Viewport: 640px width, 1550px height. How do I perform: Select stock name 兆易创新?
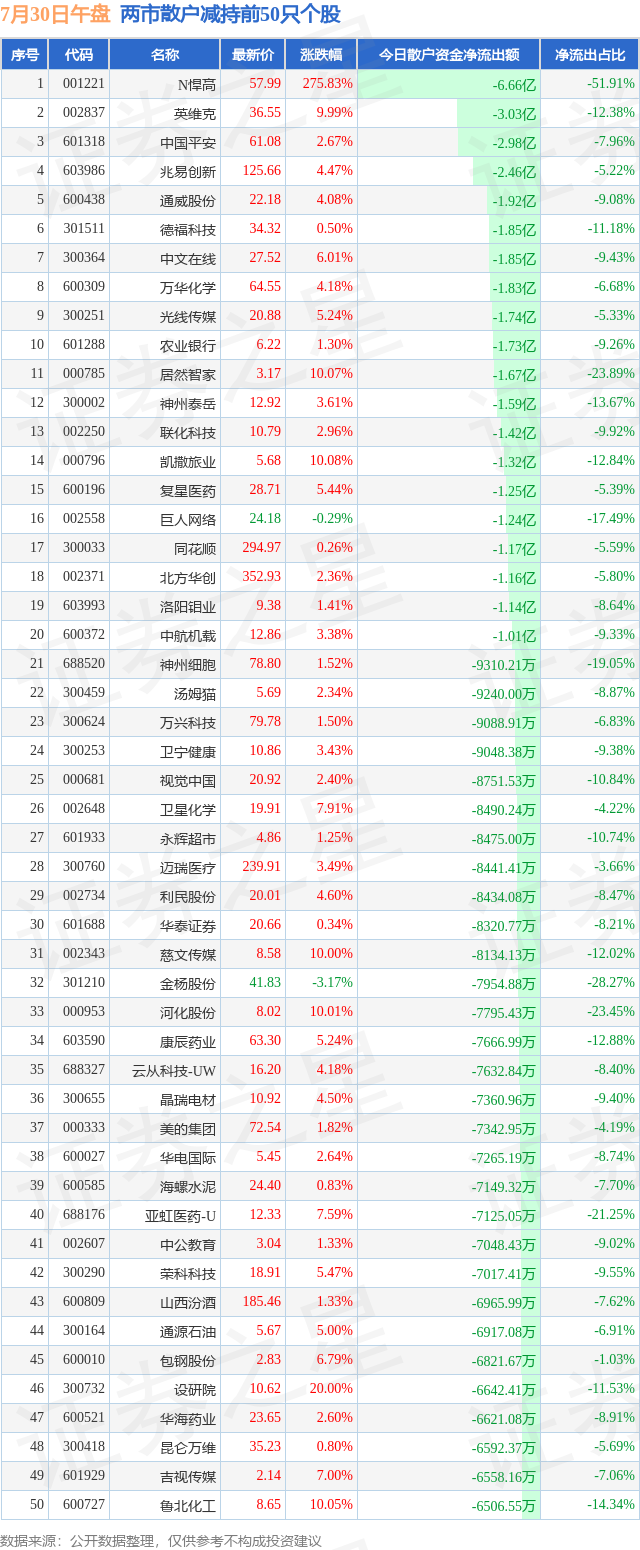pos(188,171)
